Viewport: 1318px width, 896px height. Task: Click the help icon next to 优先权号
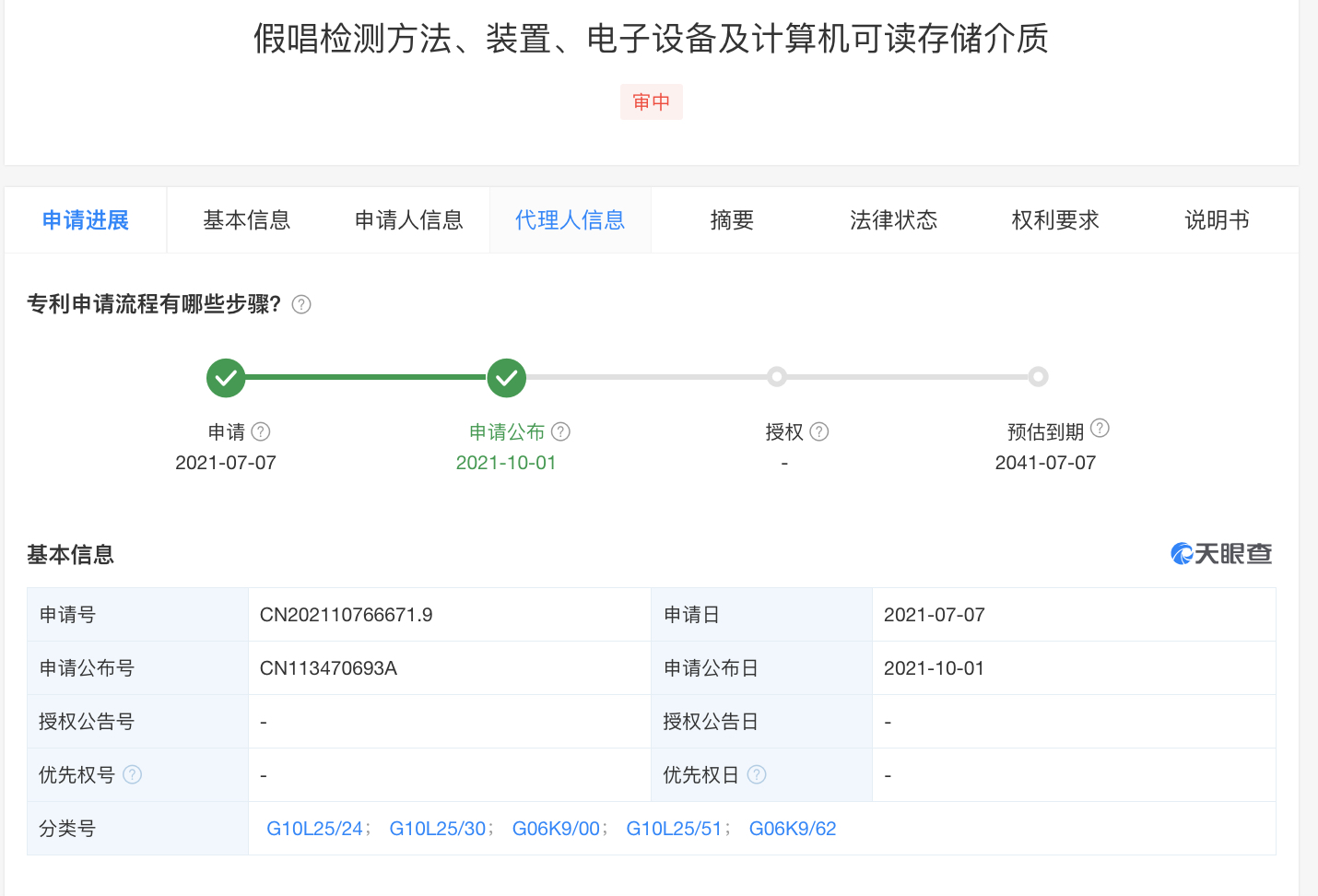pyautogui.click(x=133, y=774)
